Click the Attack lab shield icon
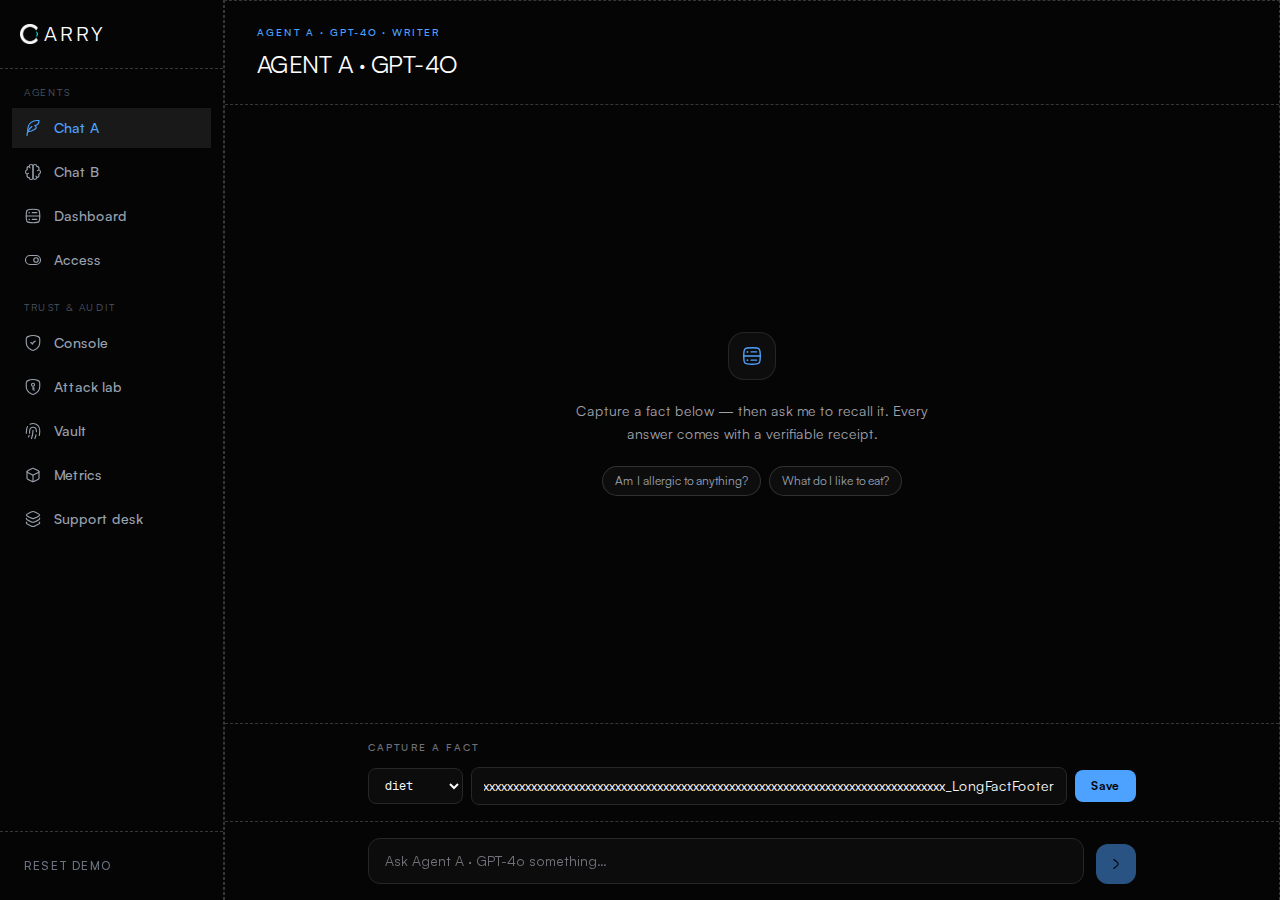1280x900 pixels. point(33,387)
